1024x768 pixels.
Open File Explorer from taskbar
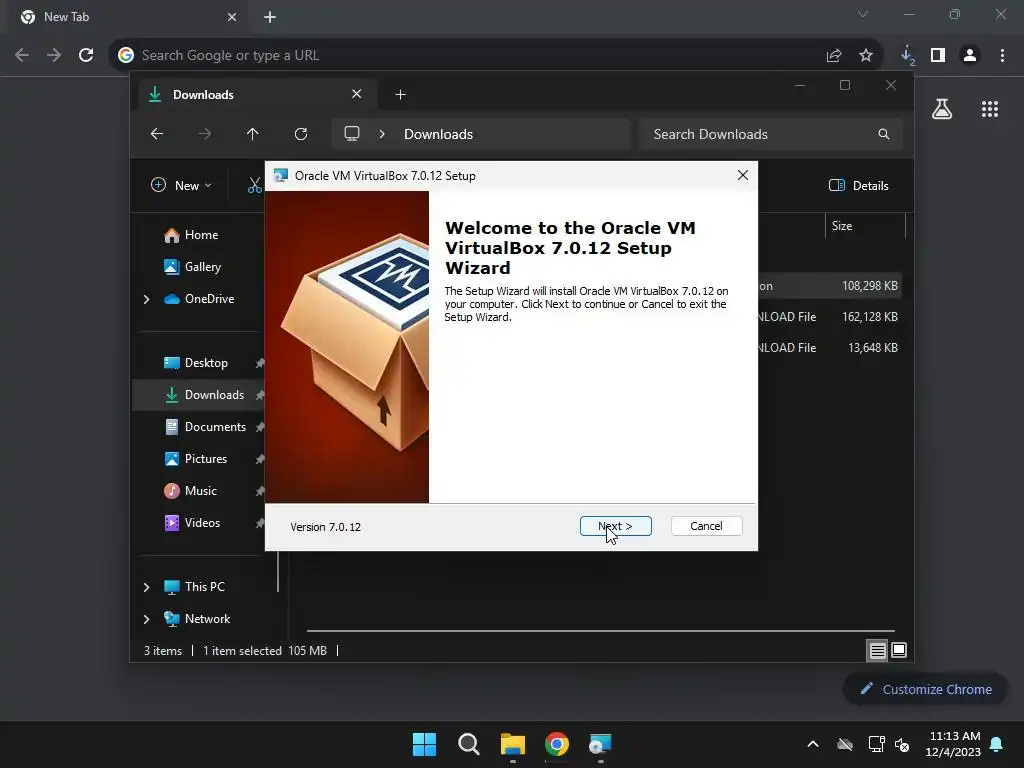click(x=513, y=744)
